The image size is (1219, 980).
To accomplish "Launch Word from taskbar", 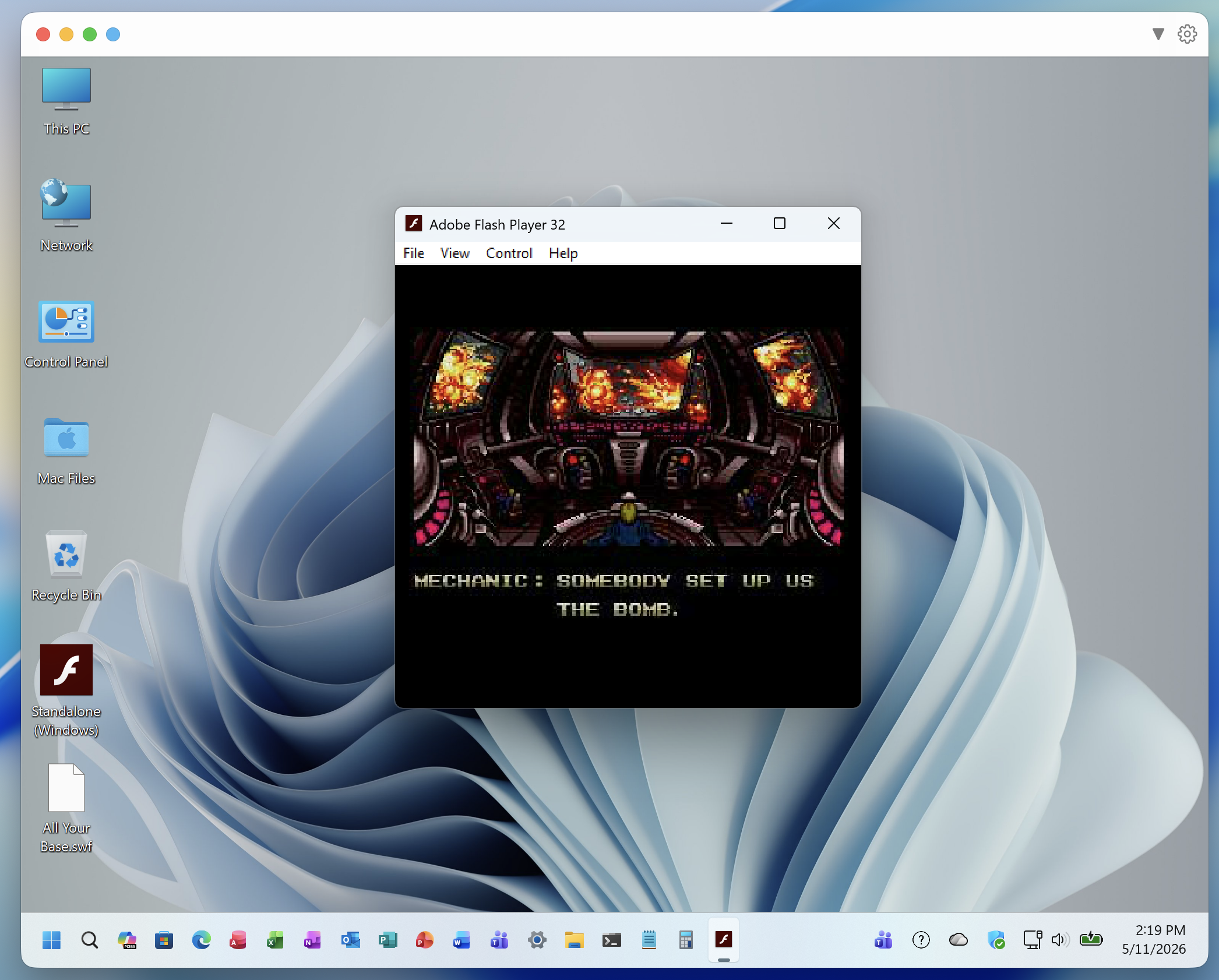I will click(x=461, y=940).
